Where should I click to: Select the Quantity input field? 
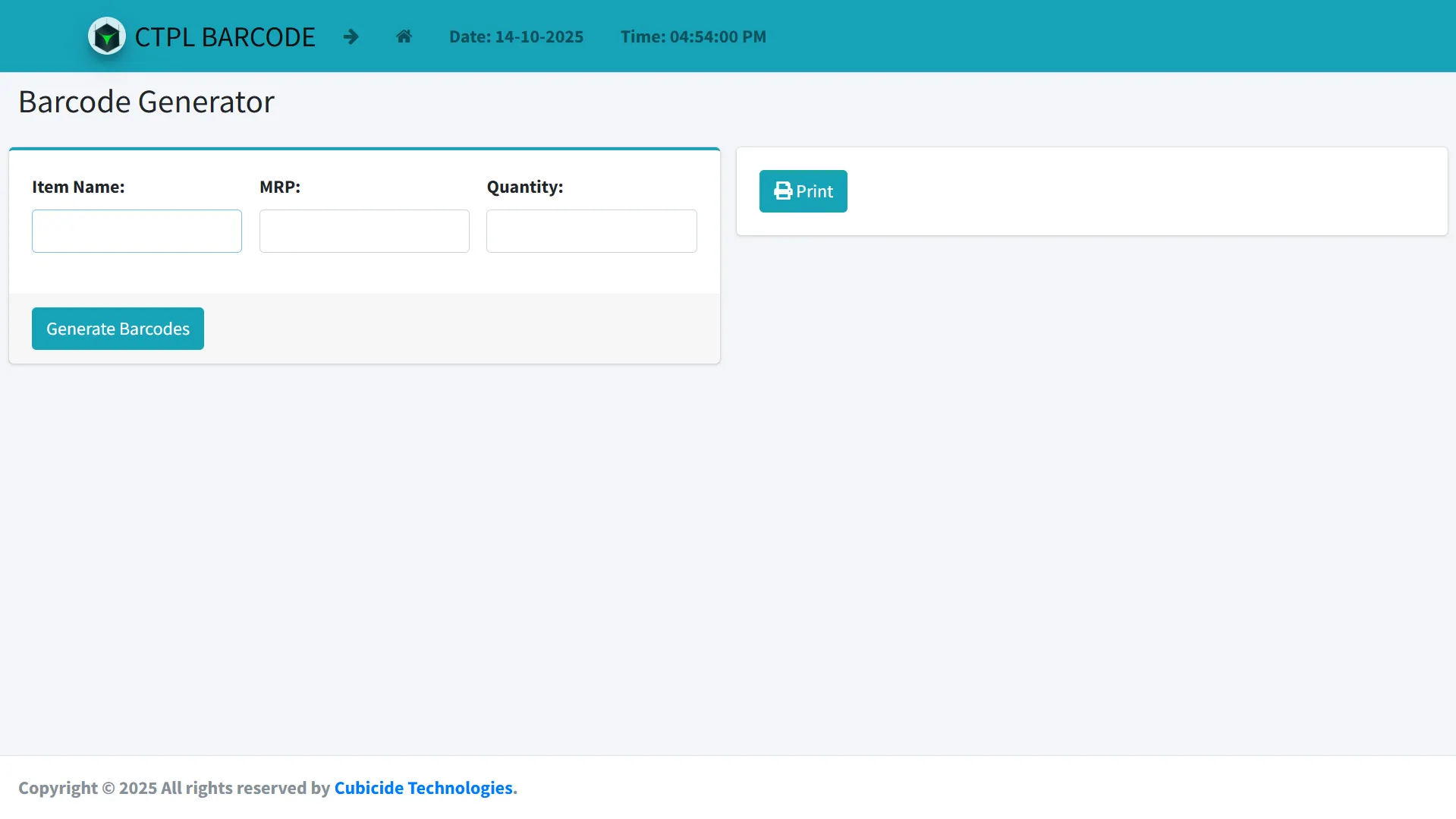click(591, 232)
